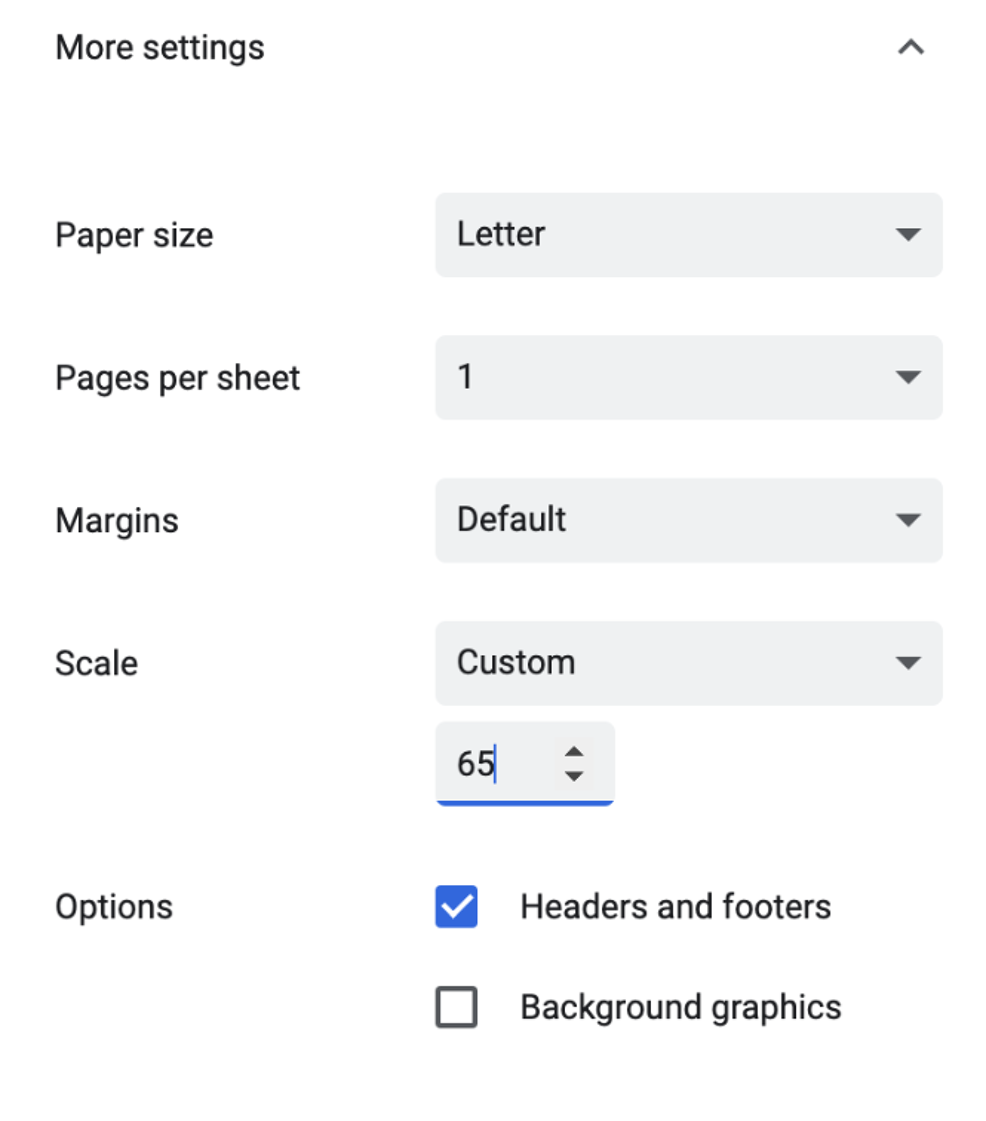Open the Scale Custom dropdown
Image resolution: width=986 pixels, height=1121 pixels.
689,663
